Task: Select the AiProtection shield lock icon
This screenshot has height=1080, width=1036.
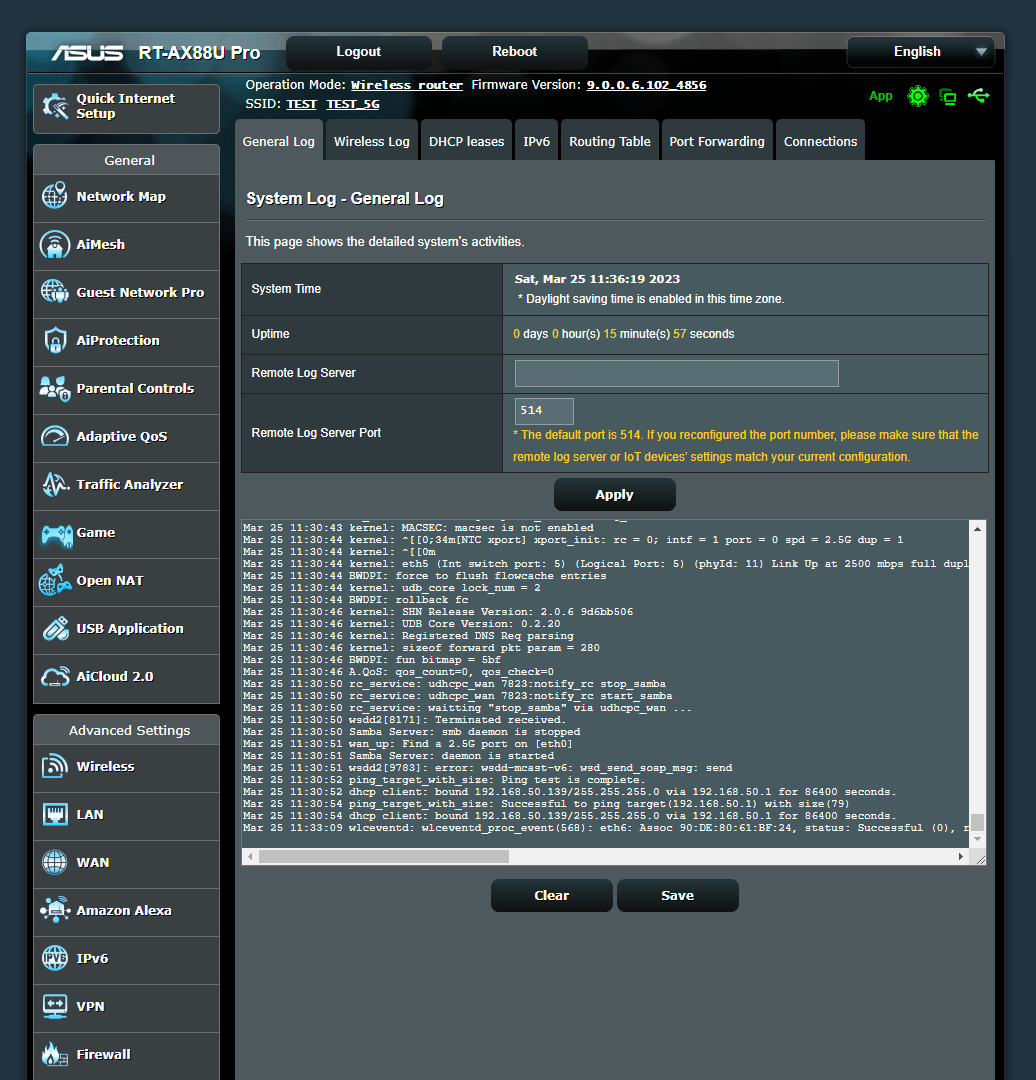Action: pos(55,341)
